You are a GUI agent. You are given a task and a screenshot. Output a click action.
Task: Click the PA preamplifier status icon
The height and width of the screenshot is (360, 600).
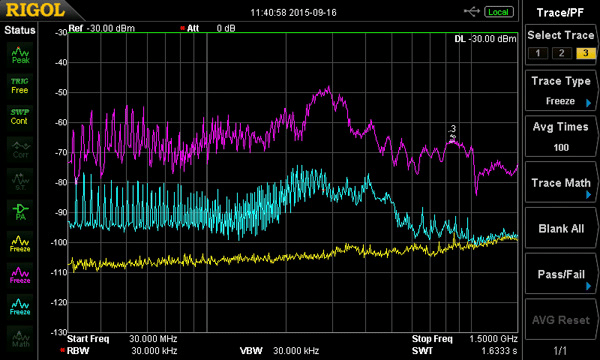[x=20, y=212]
